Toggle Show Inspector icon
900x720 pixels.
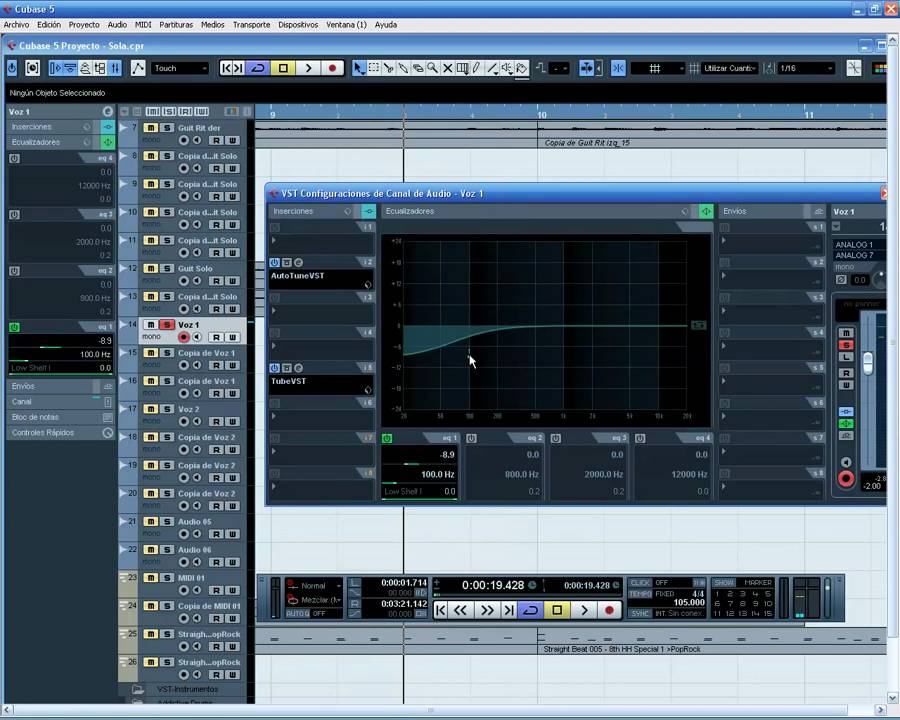pyautogui.click(x=55, y=68)
